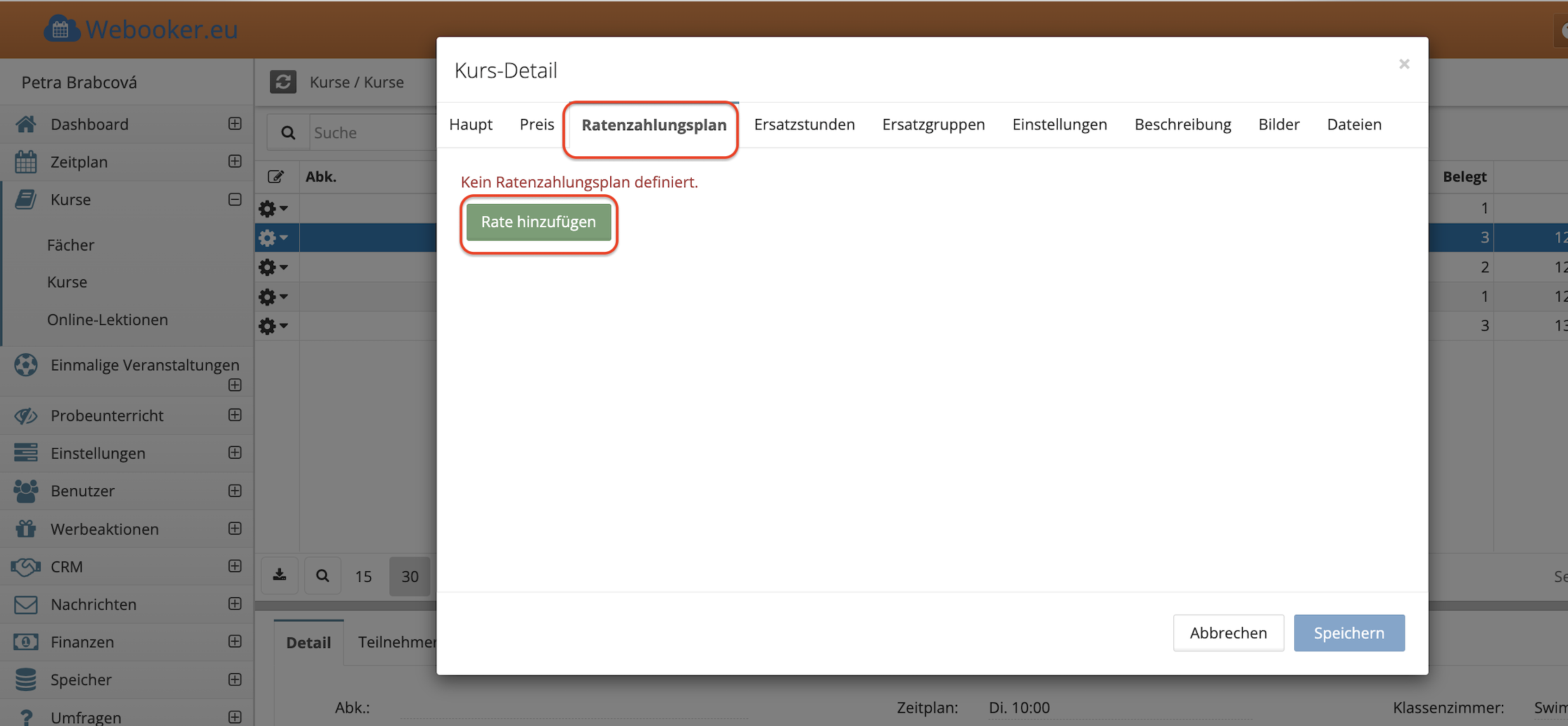Set page size to 30
The image size is (1568, 726).
(x=410, y=576)
